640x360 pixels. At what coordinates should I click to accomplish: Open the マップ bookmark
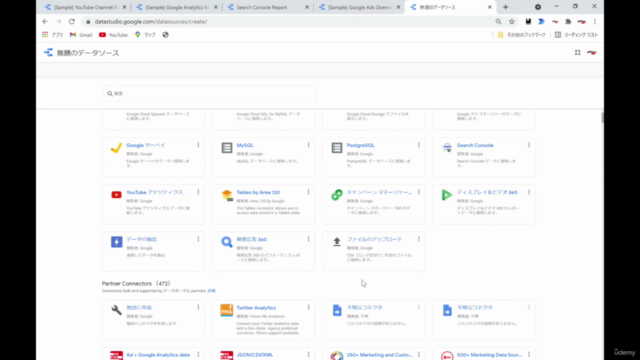click(145, 35)
